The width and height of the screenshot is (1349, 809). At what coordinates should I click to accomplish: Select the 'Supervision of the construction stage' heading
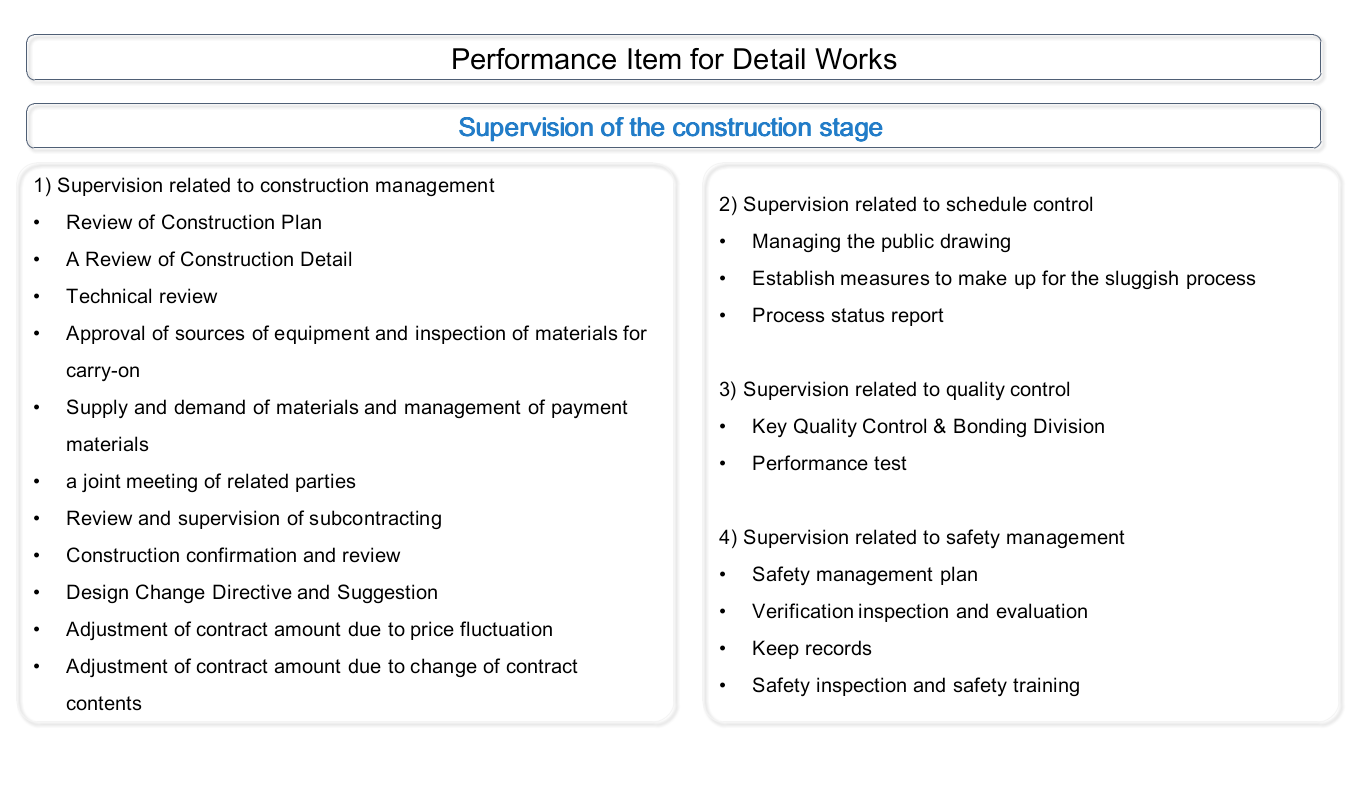(670, 128)
